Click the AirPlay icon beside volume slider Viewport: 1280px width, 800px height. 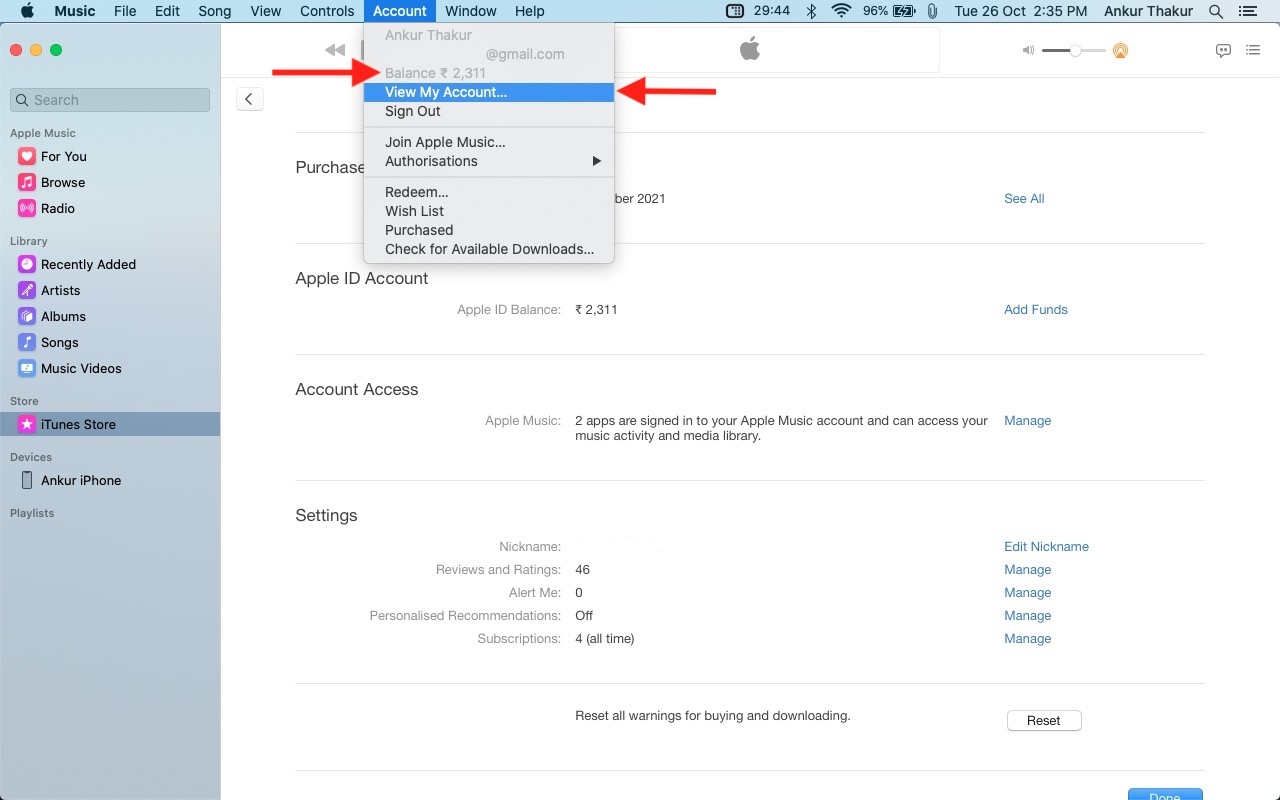[1120, 51]
